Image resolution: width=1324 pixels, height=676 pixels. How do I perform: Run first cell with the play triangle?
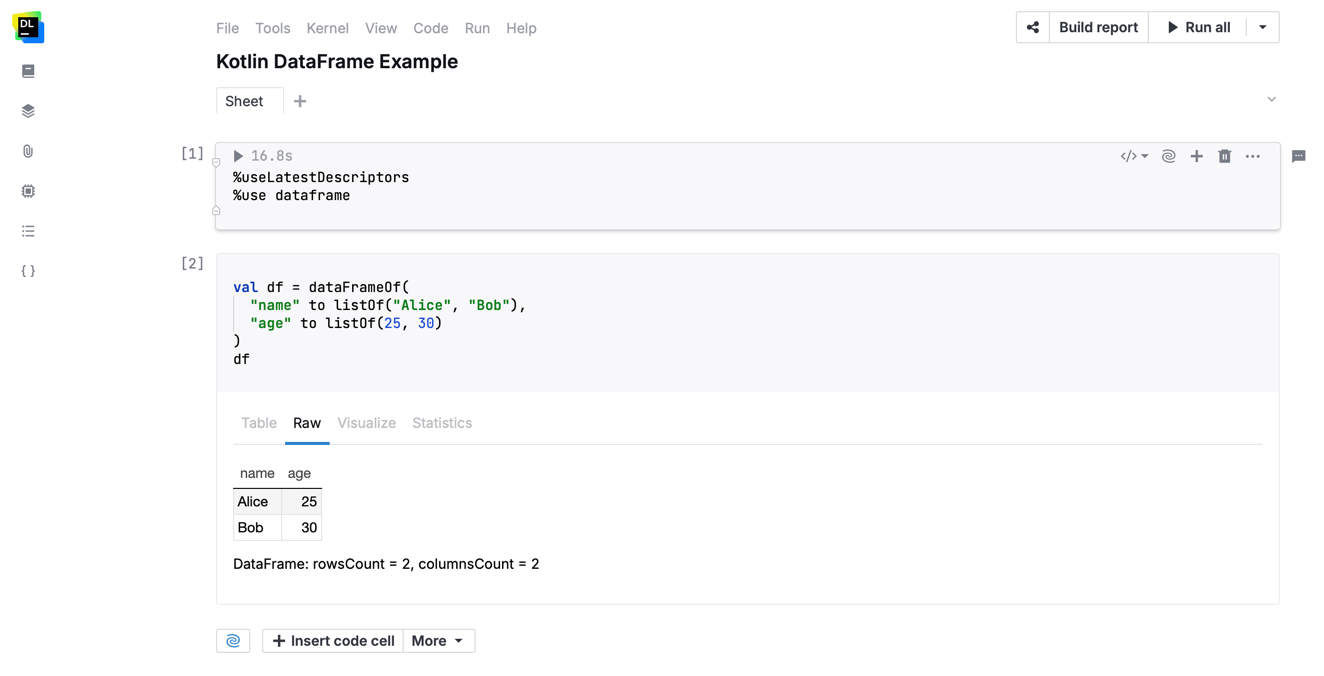(238, 156)
